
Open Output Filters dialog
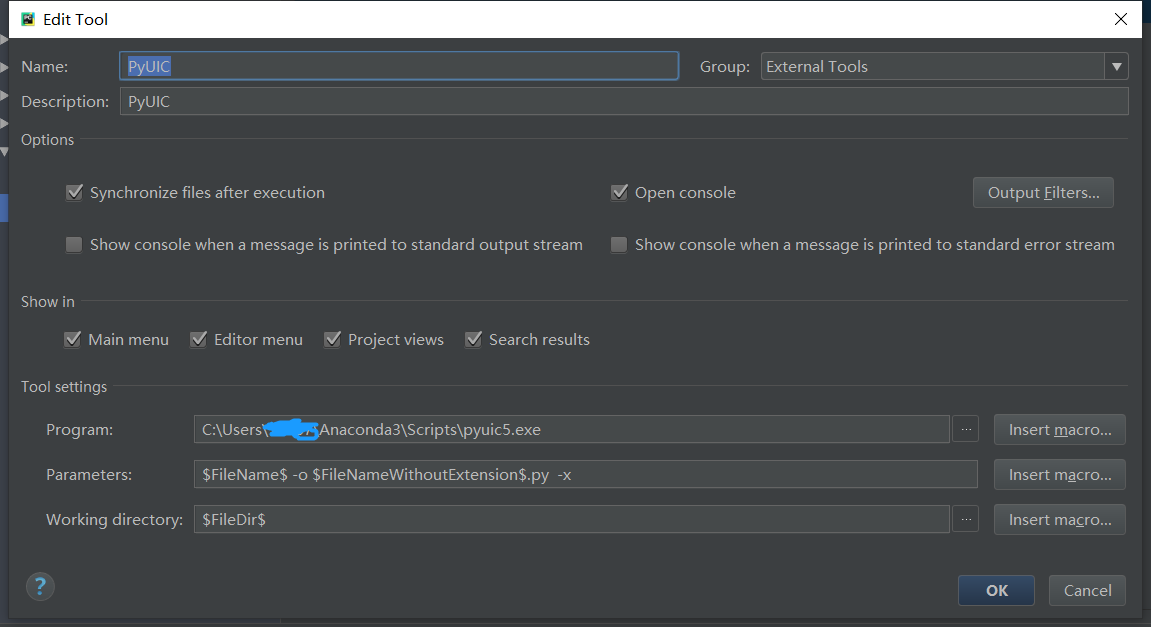1043,192
